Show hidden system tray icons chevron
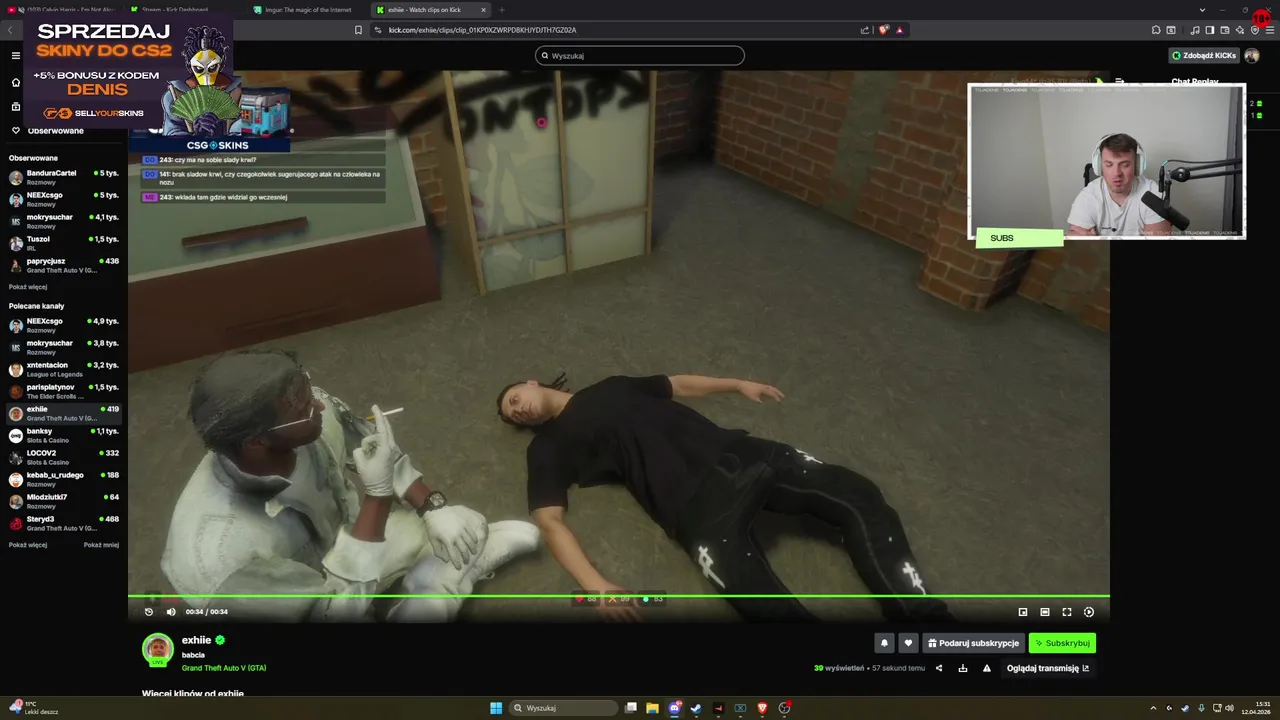This screenshot has width=1280, height=720. click(x=1153, y=708)
